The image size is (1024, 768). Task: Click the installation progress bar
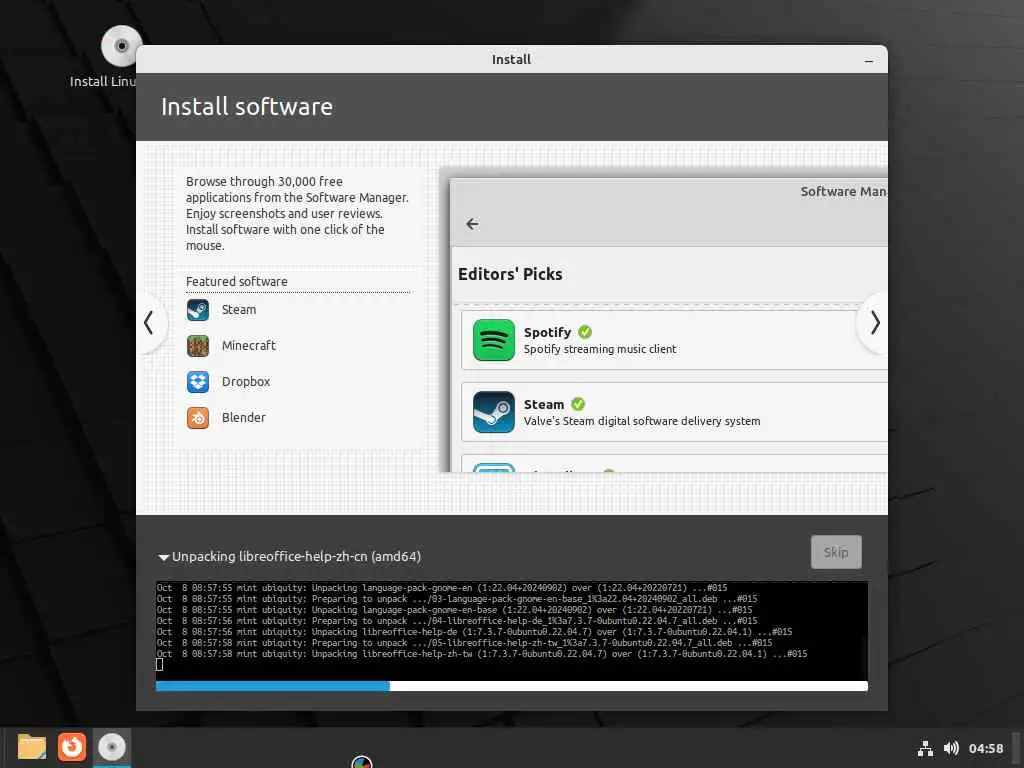(511, 686)
